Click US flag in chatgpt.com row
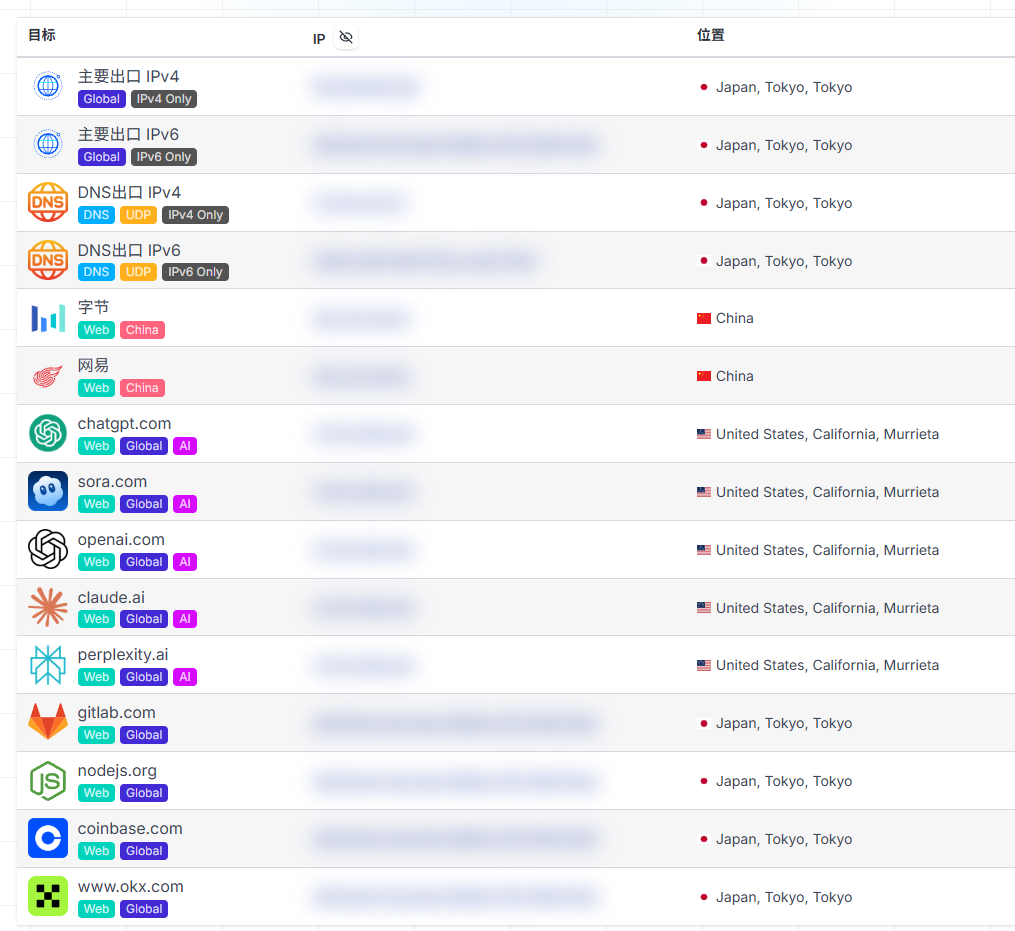 704,434
